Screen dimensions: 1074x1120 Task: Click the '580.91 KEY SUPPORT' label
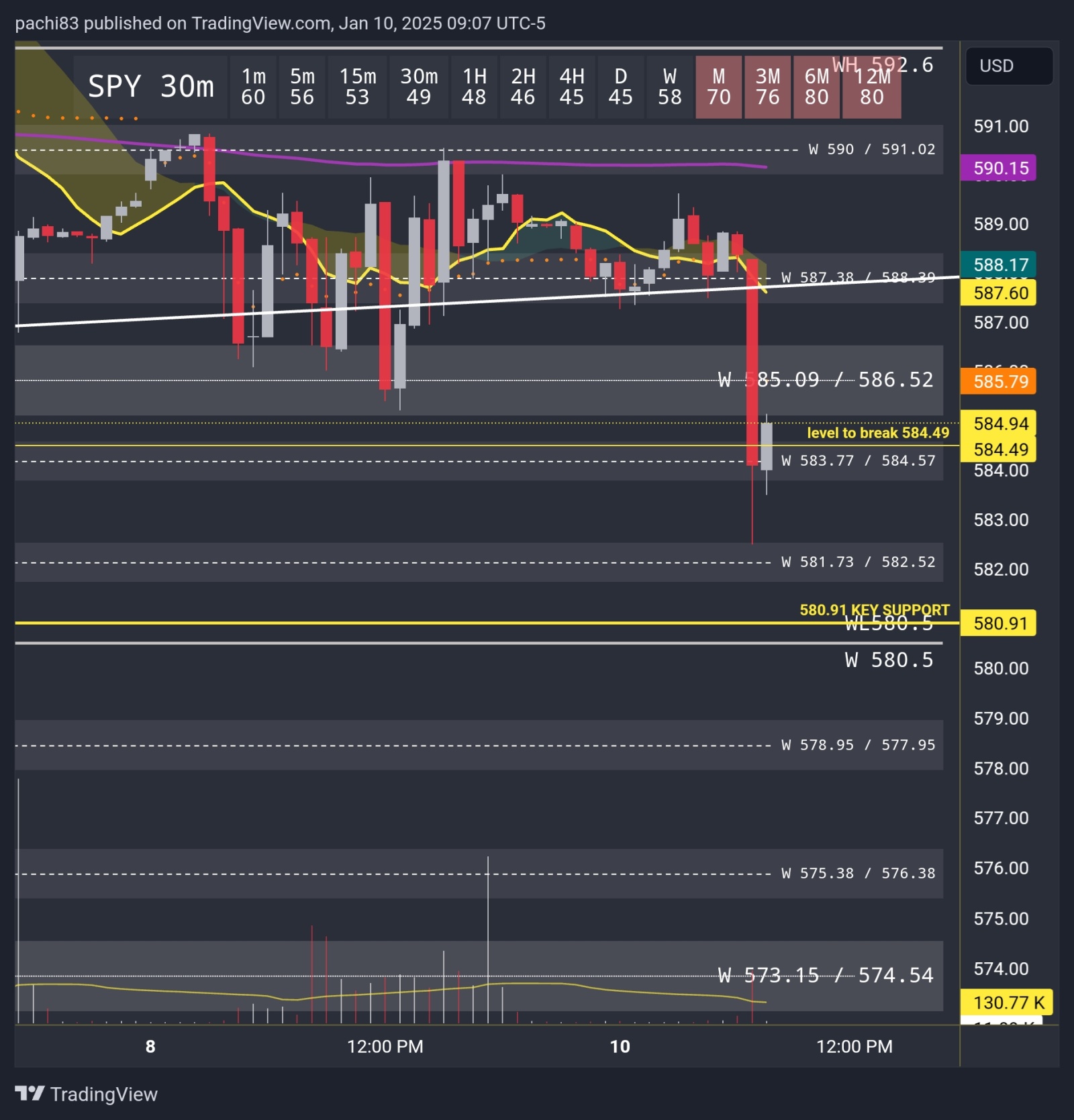(x=875, y=609)
